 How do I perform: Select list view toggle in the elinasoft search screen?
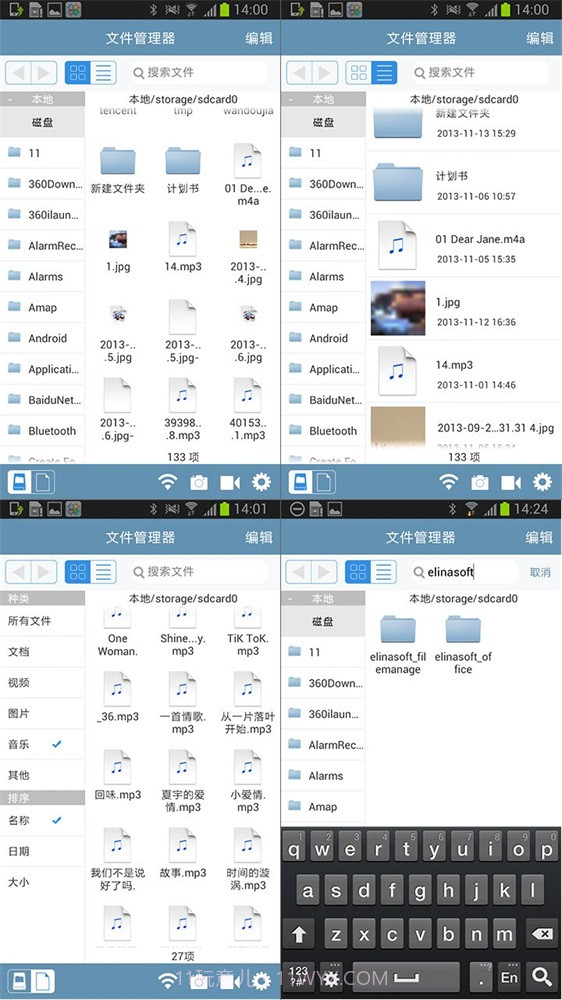[x=384, y=572]
